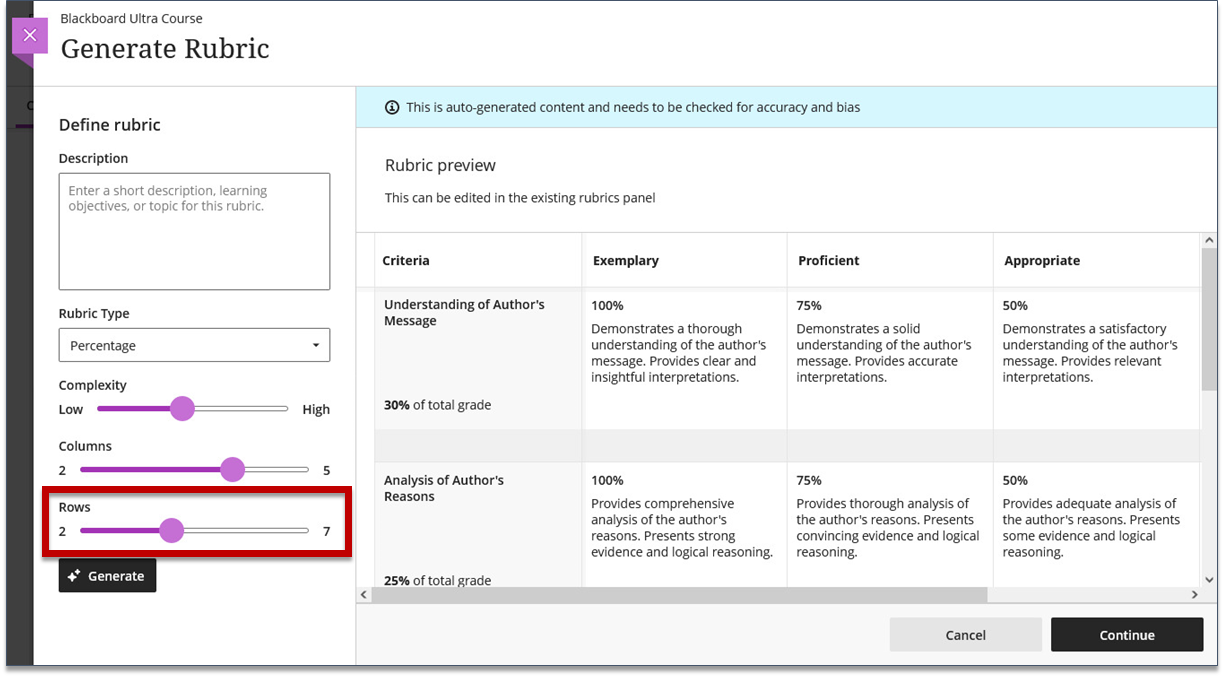The height and width of the screenshot is (677, 1224).
Task: Click Continue to accept the rubric
Action: pyautogui.click(x=1127, y=635)
